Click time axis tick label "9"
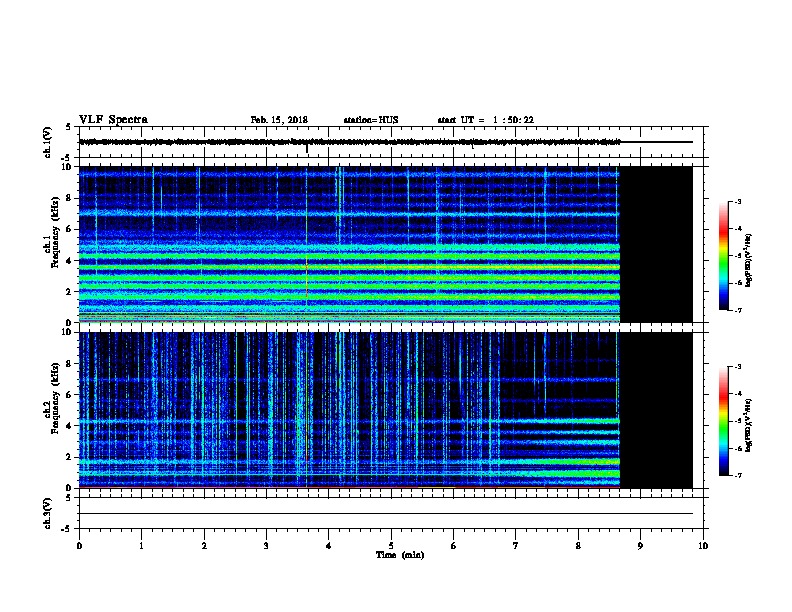Image resolution: width=792 pixels, height=612 pixels. pyautogui.click(x=640, y=546)
